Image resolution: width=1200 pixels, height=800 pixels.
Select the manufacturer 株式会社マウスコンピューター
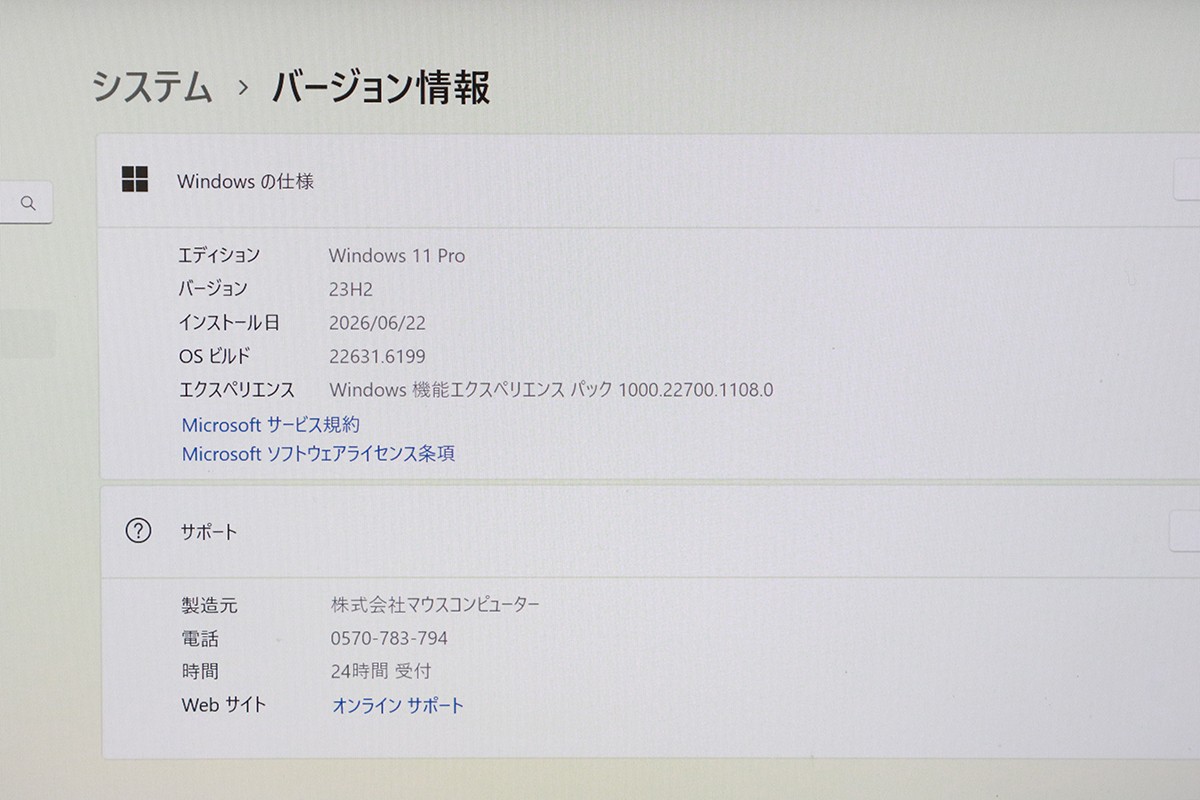pos(435,605)
